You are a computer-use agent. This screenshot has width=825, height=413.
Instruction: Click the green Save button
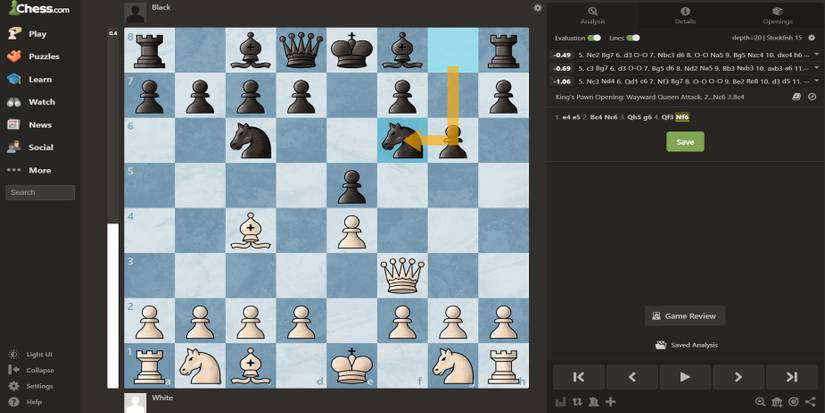[685, 142]
